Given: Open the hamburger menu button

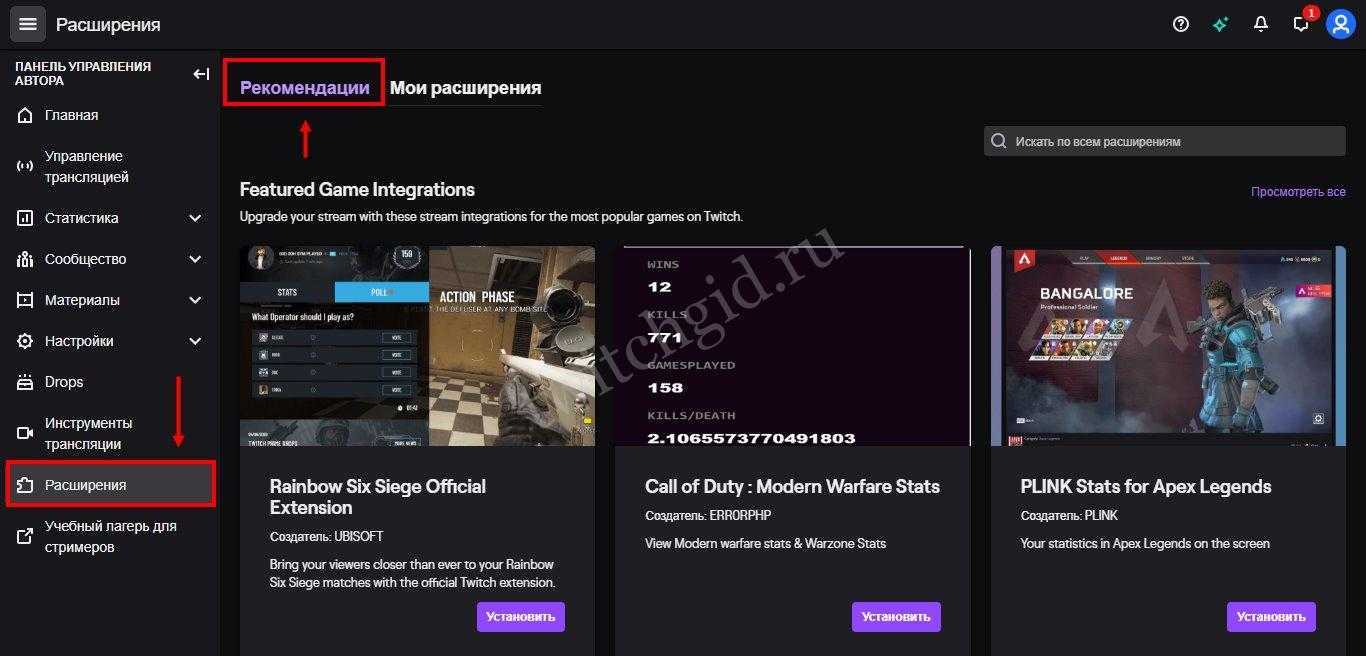Looking at the screenshot, I should point(27,24).
